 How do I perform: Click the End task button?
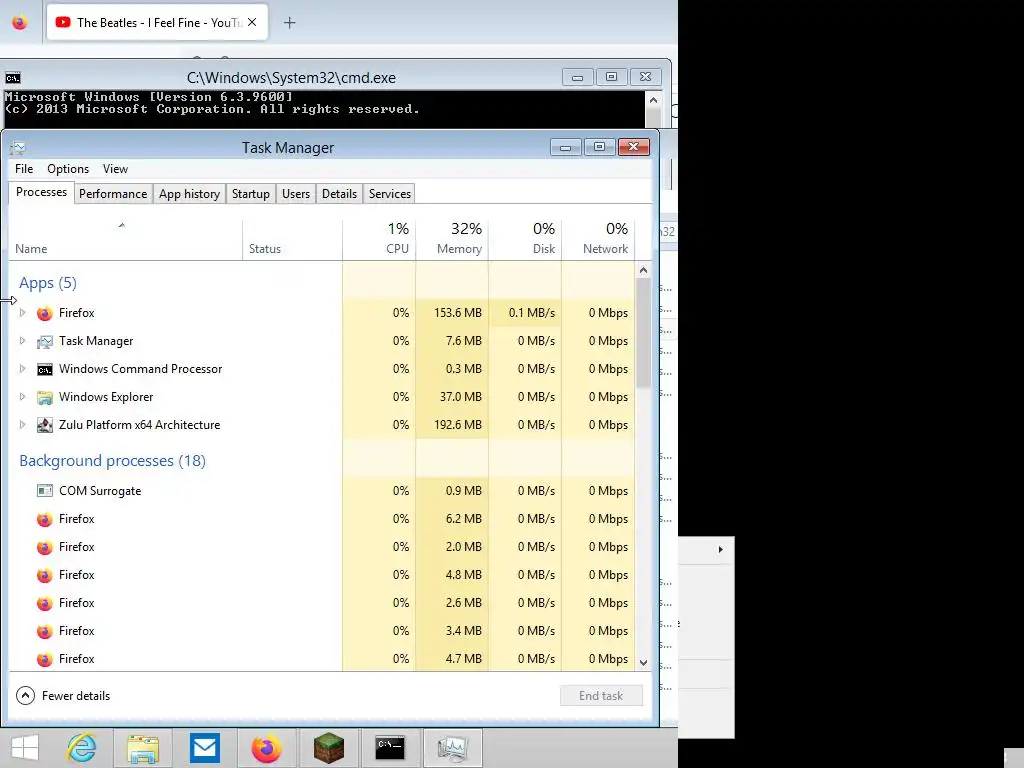[601, 696]
